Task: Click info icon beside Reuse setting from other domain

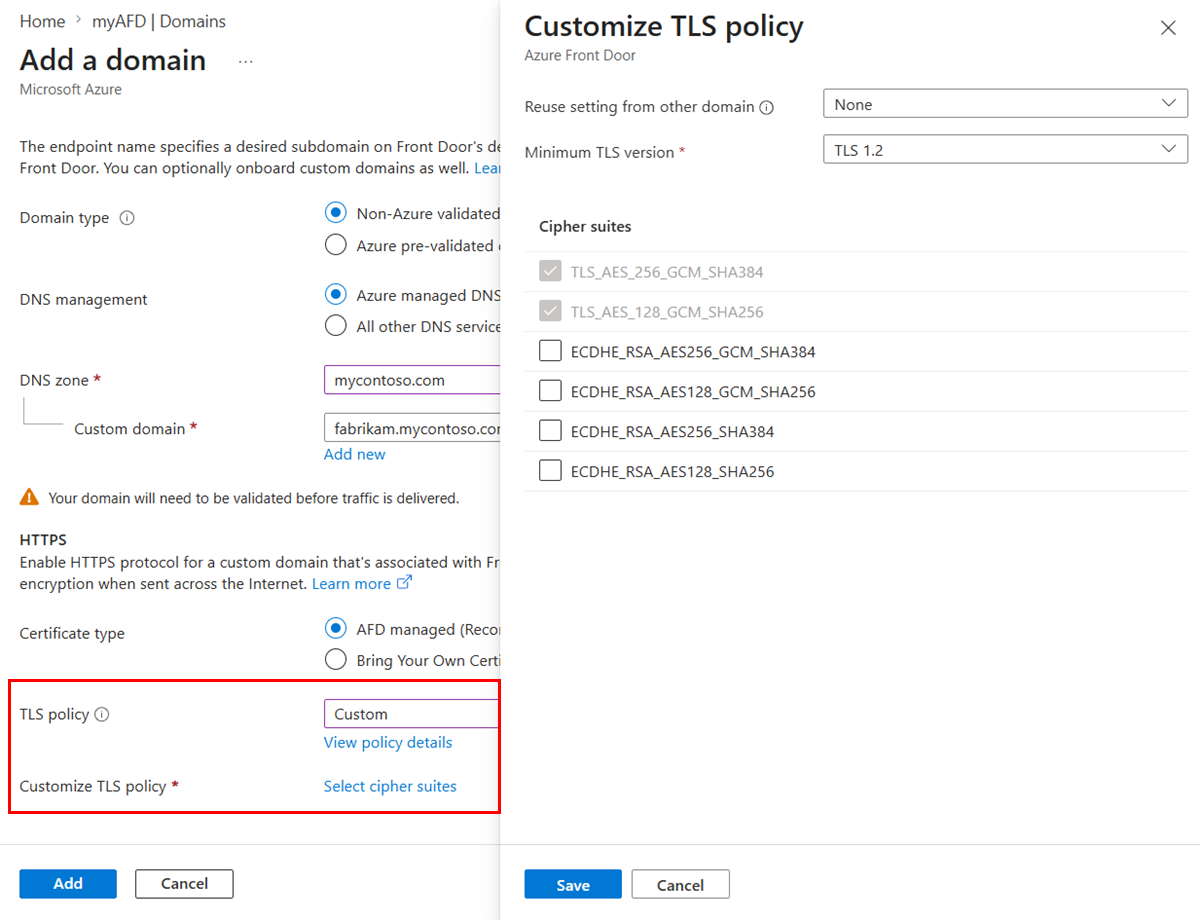Action: tap(767, 107)
